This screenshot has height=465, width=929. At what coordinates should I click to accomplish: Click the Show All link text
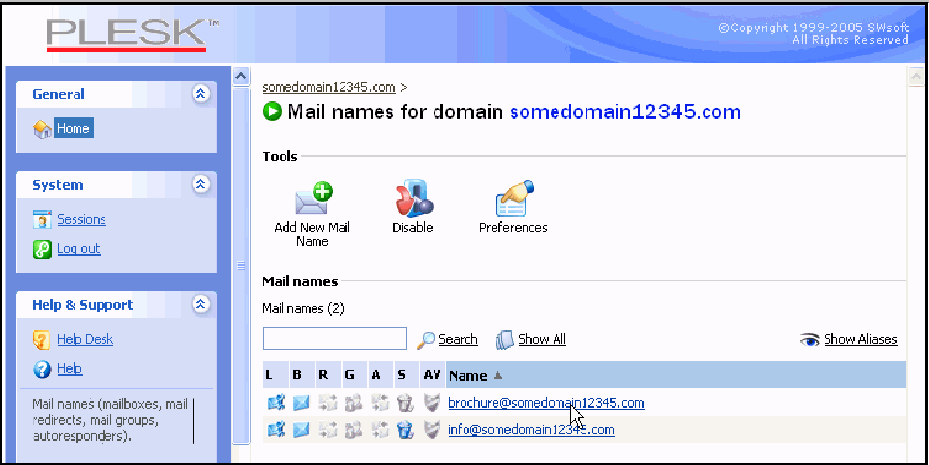(542, 339)
